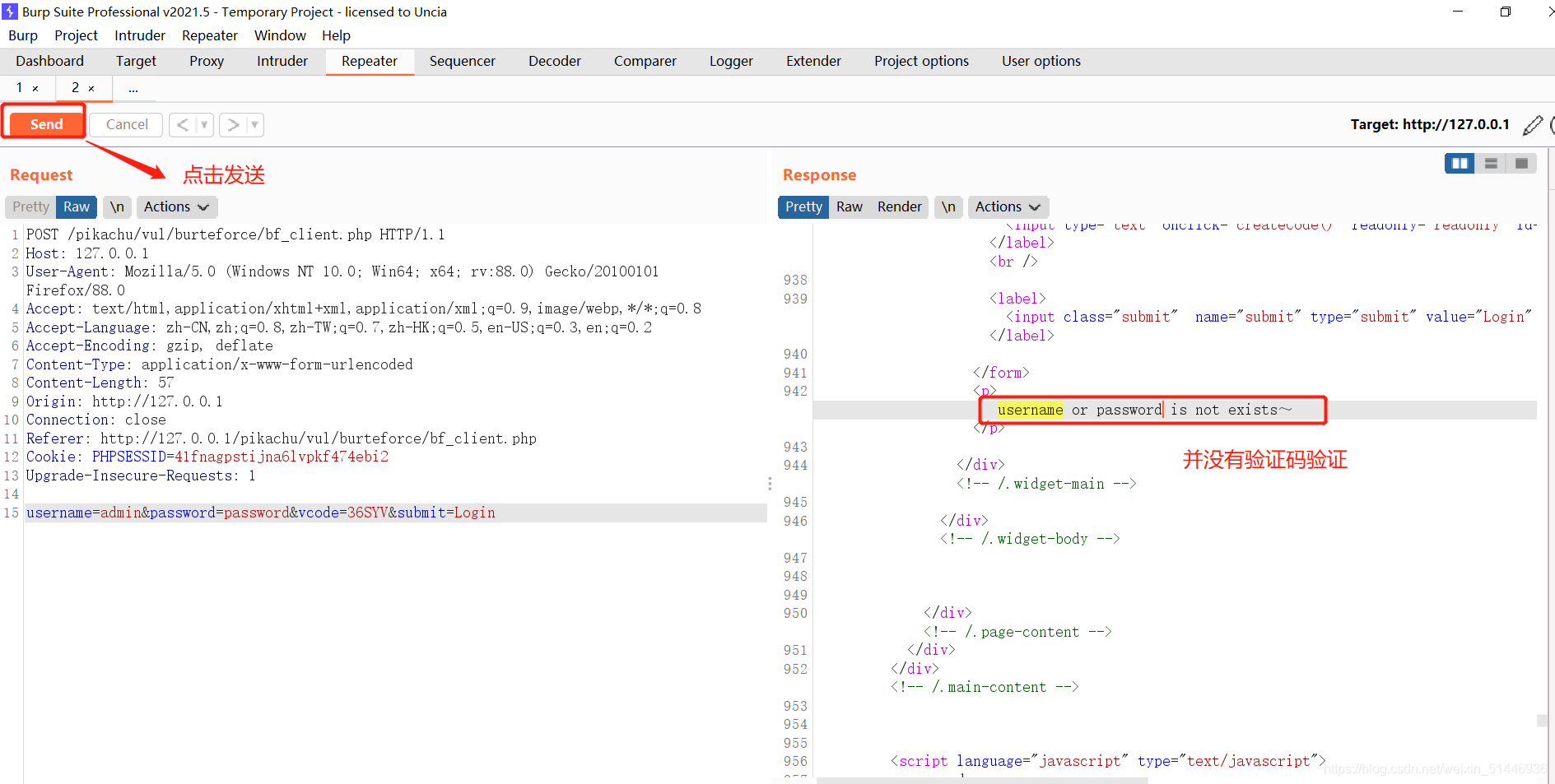This screenshot has height=784, width=1555.
Task: Toggle non-printing characters in Request
Action: (118, 206)
